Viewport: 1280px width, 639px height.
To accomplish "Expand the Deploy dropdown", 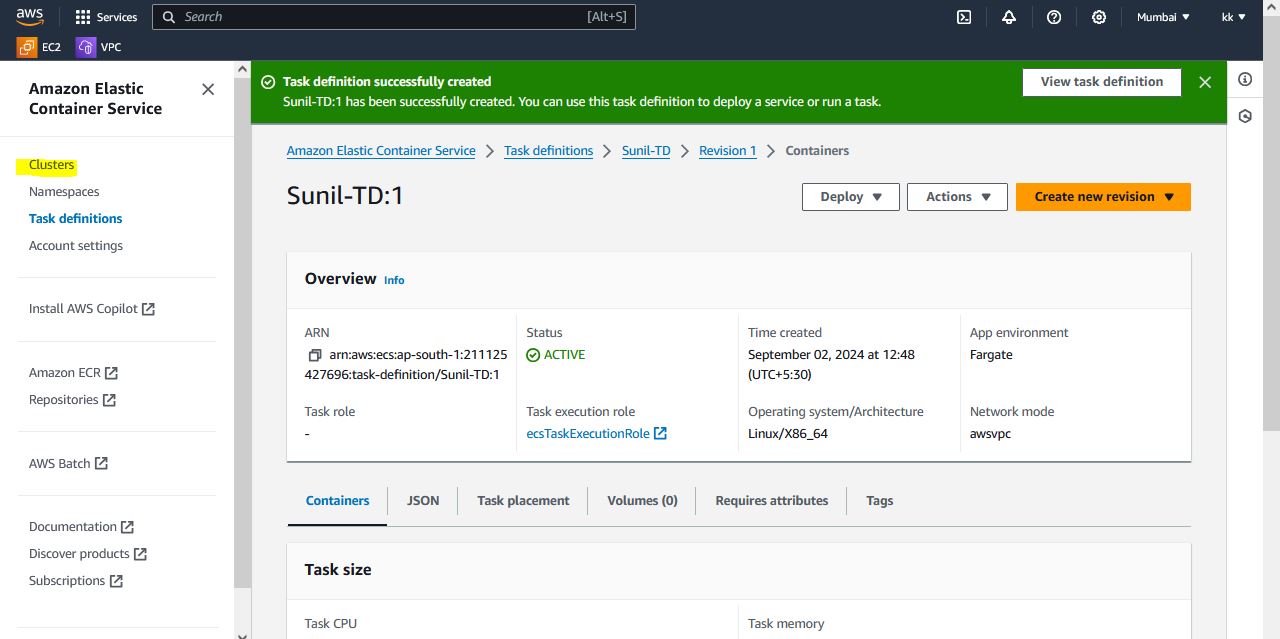I will (x=850, y=197).
